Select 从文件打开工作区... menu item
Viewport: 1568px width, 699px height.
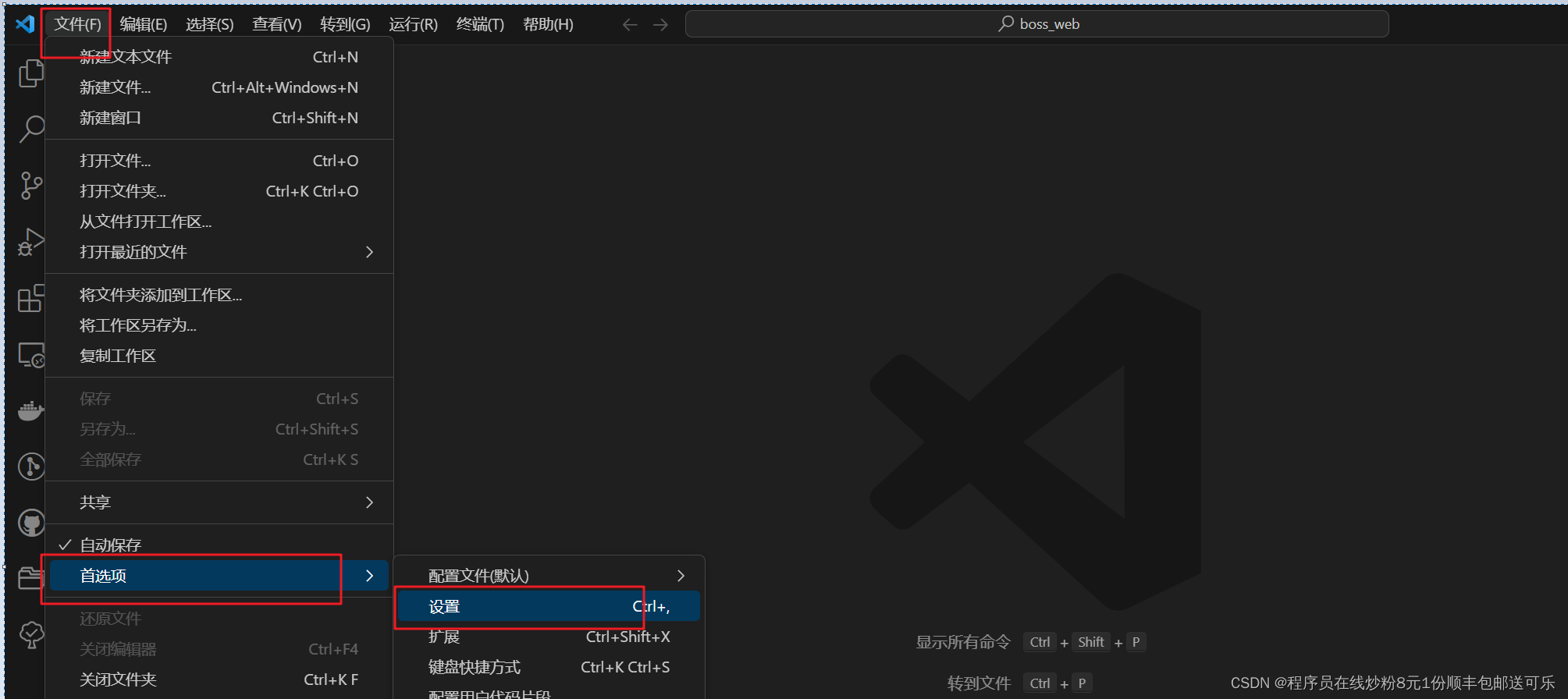click(x=219, y=222)
